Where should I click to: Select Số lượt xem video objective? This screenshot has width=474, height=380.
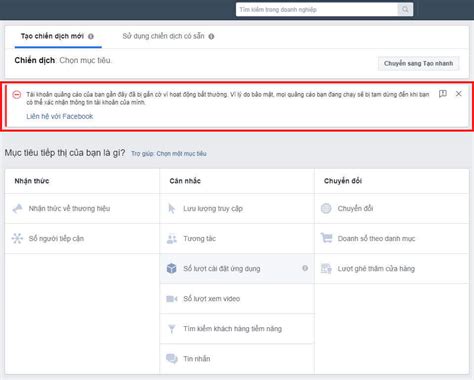click(x=237, y=299)
